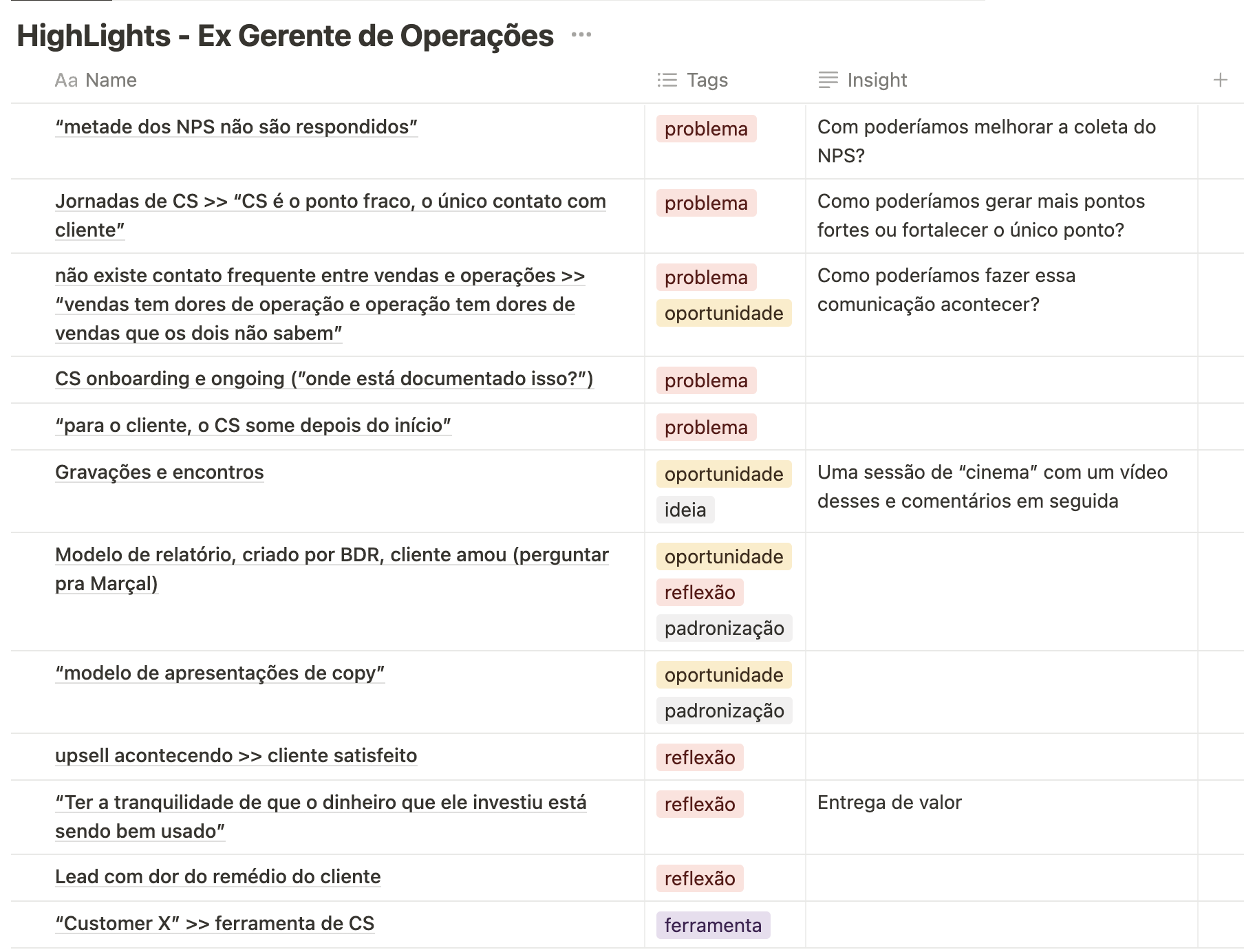Click the purple ferramenta tag
This screenshot has height=952, width=1244.
[713, 925]
